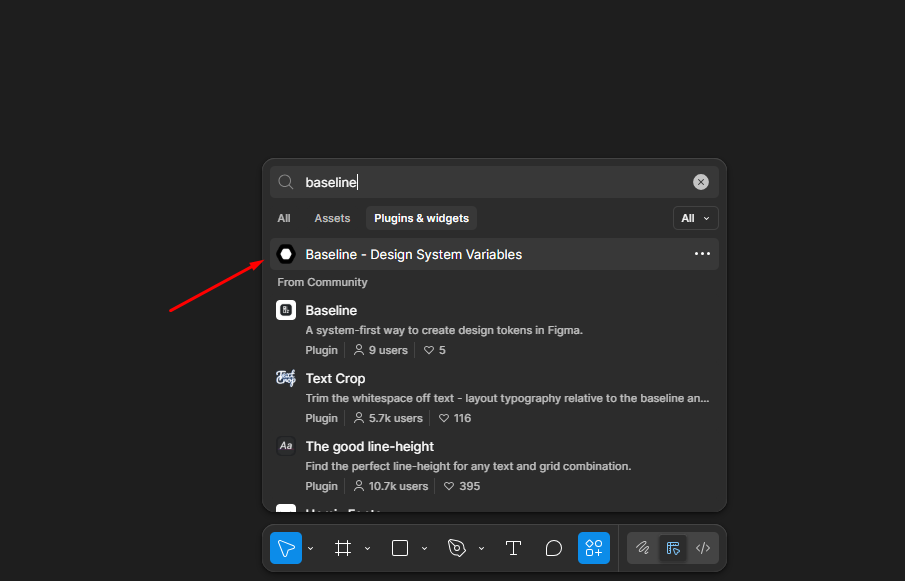
Task: Select the Text tool
Action: click(513, 548)
